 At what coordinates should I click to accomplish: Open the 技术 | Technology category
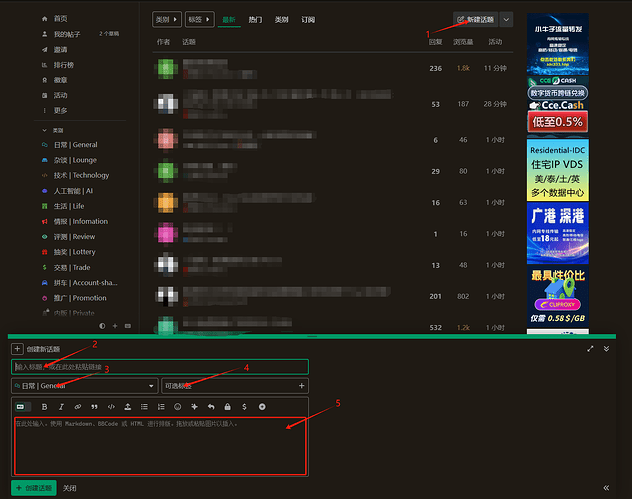click(81, 175)
